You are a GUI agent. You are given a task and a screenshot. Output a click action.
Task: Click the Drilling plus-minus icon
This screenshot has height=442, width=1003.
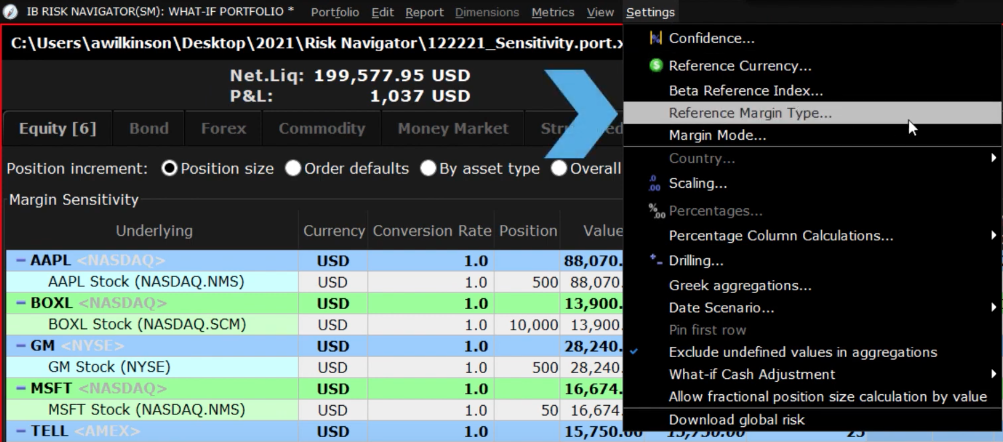655,261
